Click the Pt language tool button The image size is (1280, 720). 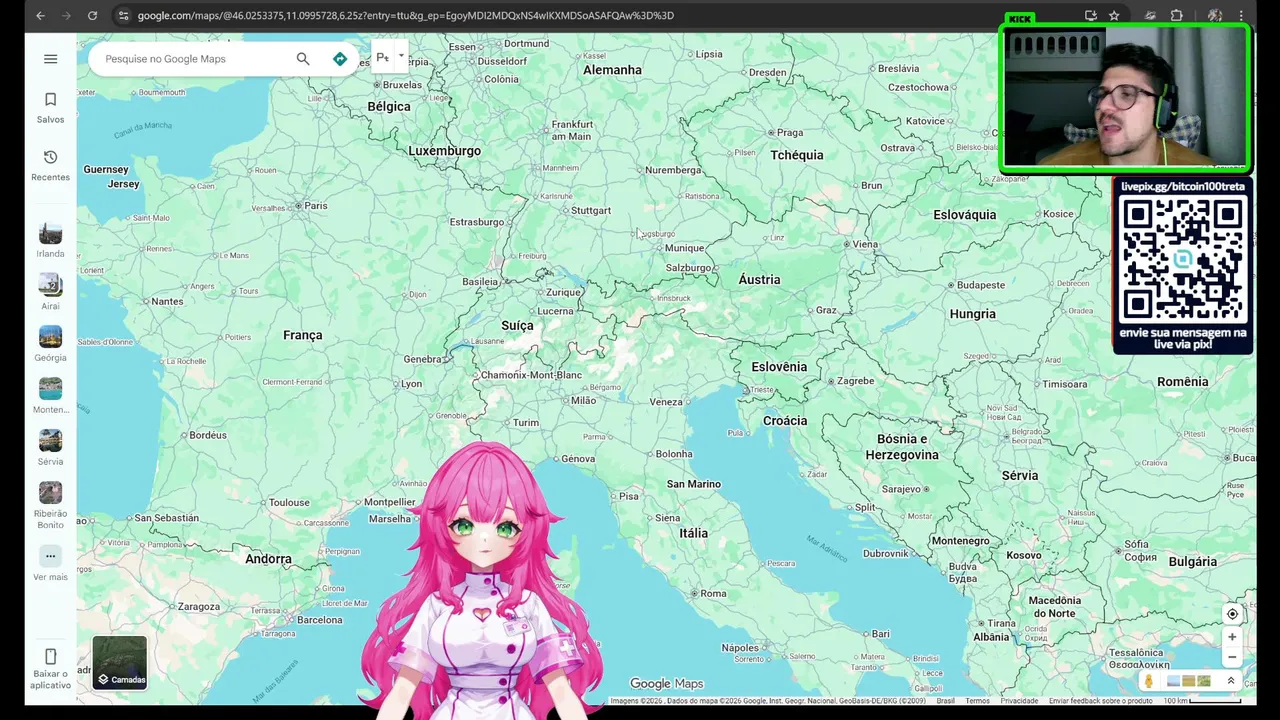(x=383, y=58)
